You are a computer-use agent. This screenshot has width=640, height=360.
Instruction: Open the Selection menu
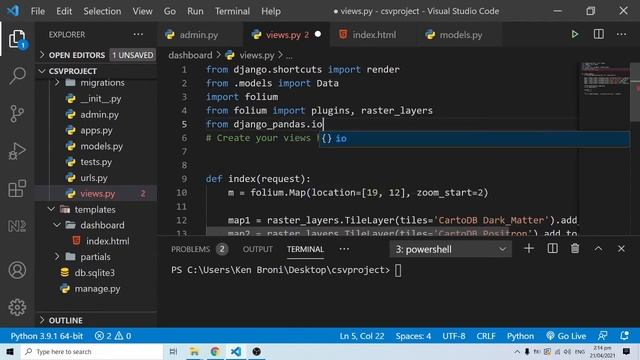pyautogui.click(x=102, y=11)
